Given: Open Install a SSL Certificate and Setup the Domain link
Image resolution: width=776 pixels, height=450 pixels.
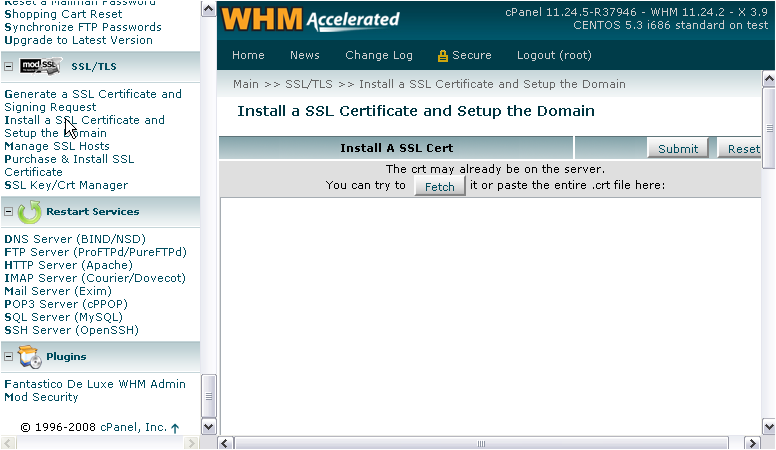Looking at the screenshot, I should (x=84, y=127).
